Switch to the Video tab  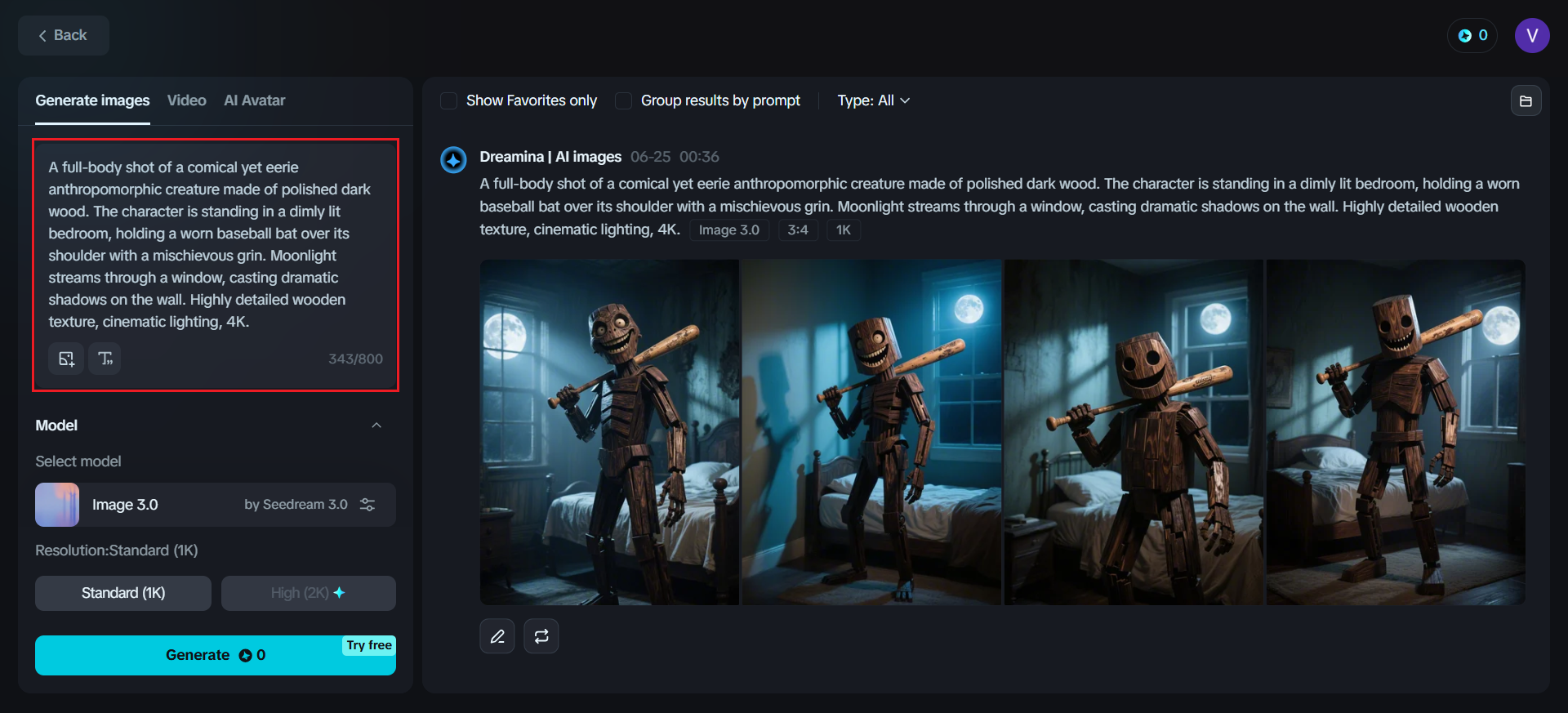pyautogui.click(x=187, y=100)
